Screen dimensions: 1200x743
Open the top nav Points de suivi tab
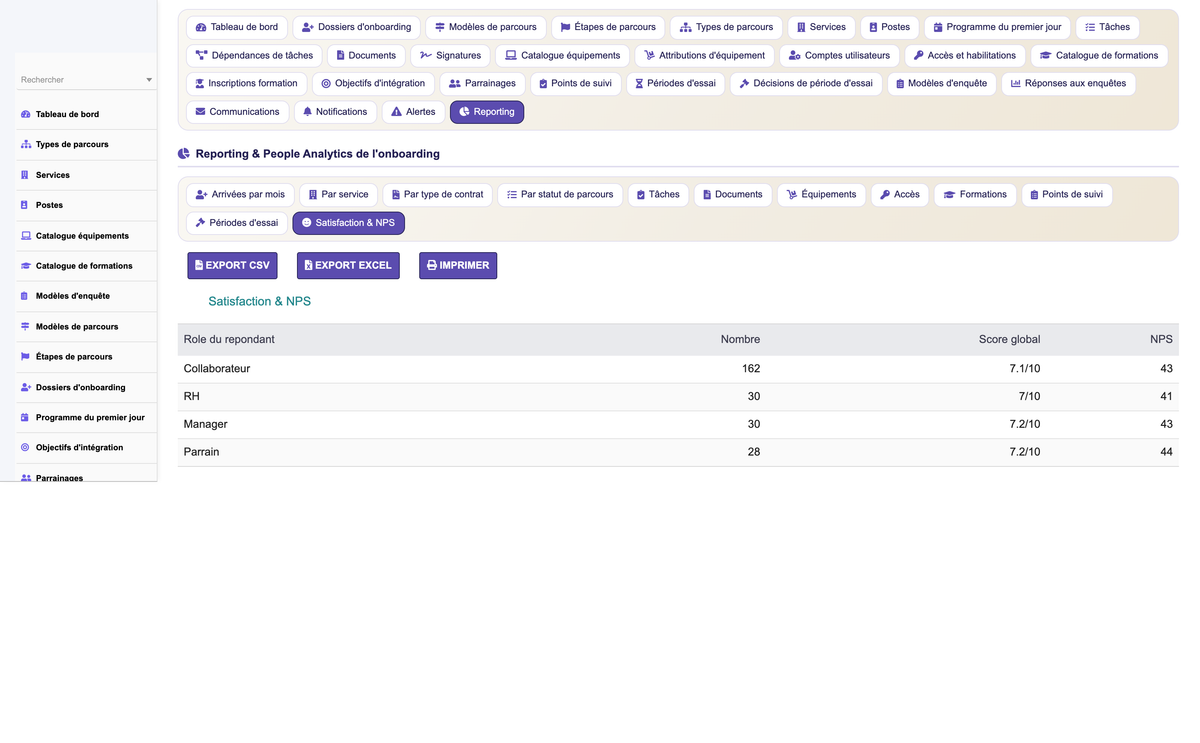[x=575, y=83]
